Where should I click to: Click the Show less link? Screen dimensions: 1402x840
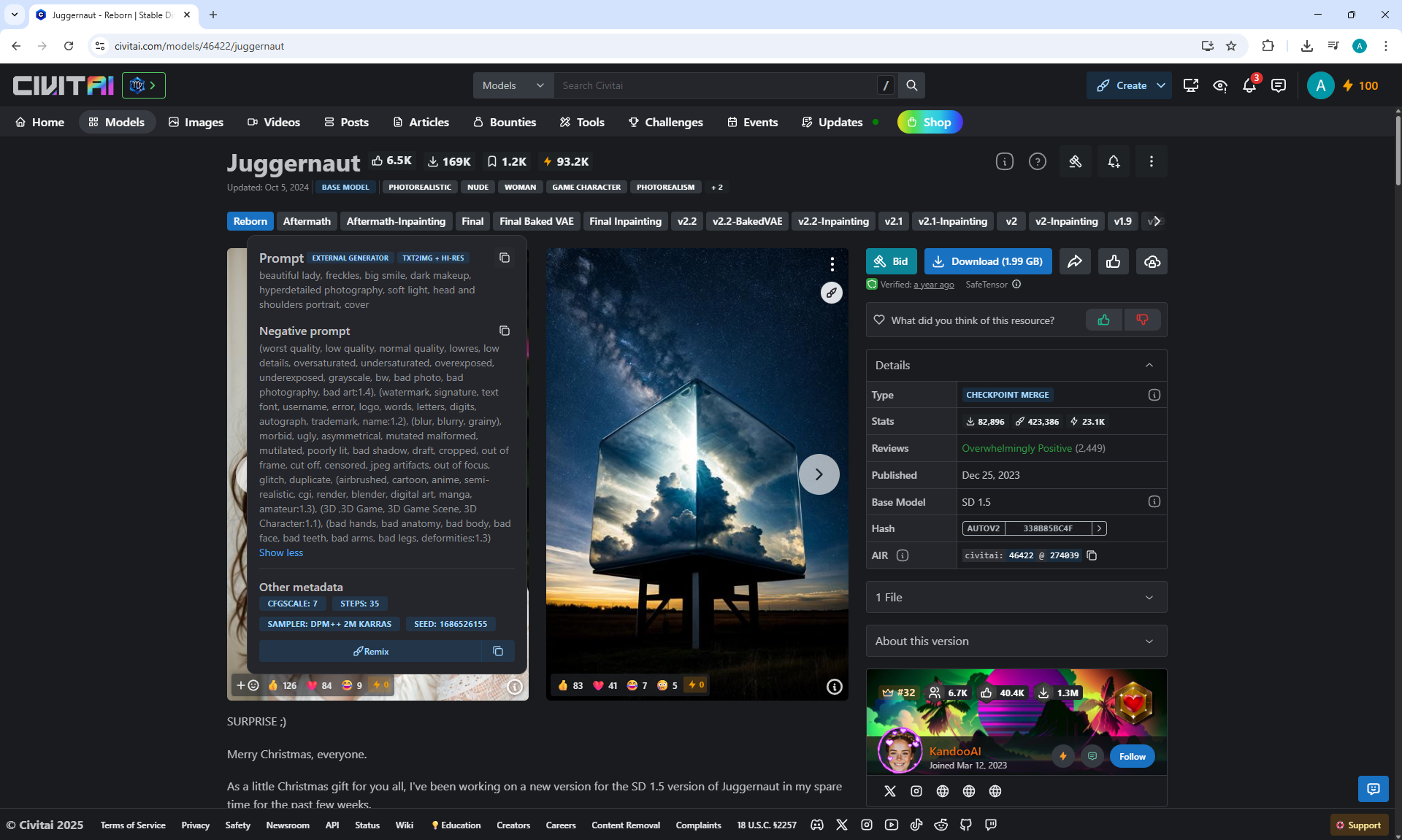pos(280,552)
